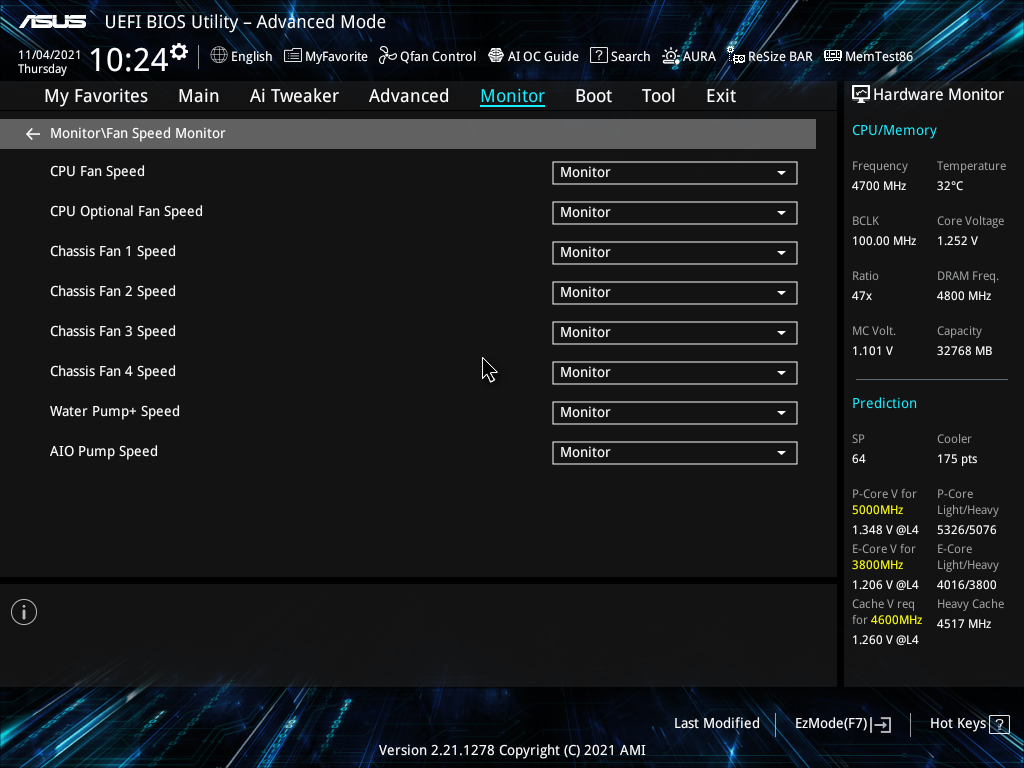Switch to the Tool tab
This screenshot has height=768, width=1024.
point(658,96)
